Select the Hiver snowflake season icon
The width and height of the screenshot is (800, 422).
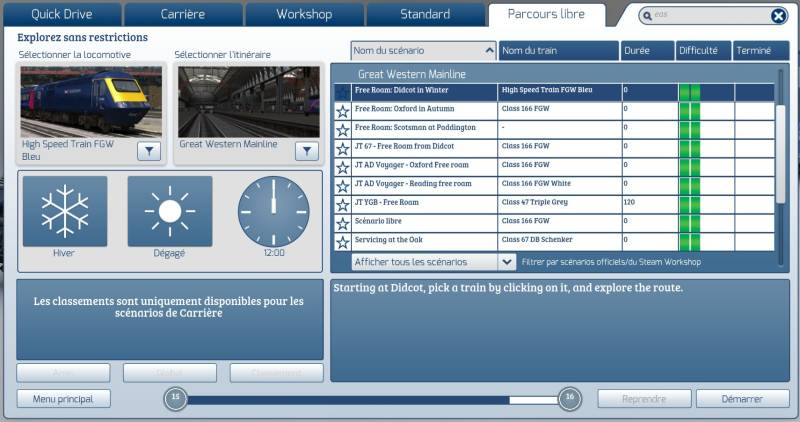pyautogui.click(x=65, y=211)
